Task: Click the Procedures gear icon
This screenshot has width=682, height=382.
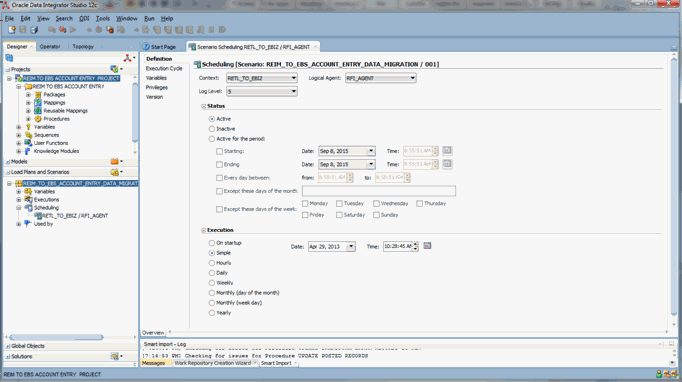Action: click(38, 119)
